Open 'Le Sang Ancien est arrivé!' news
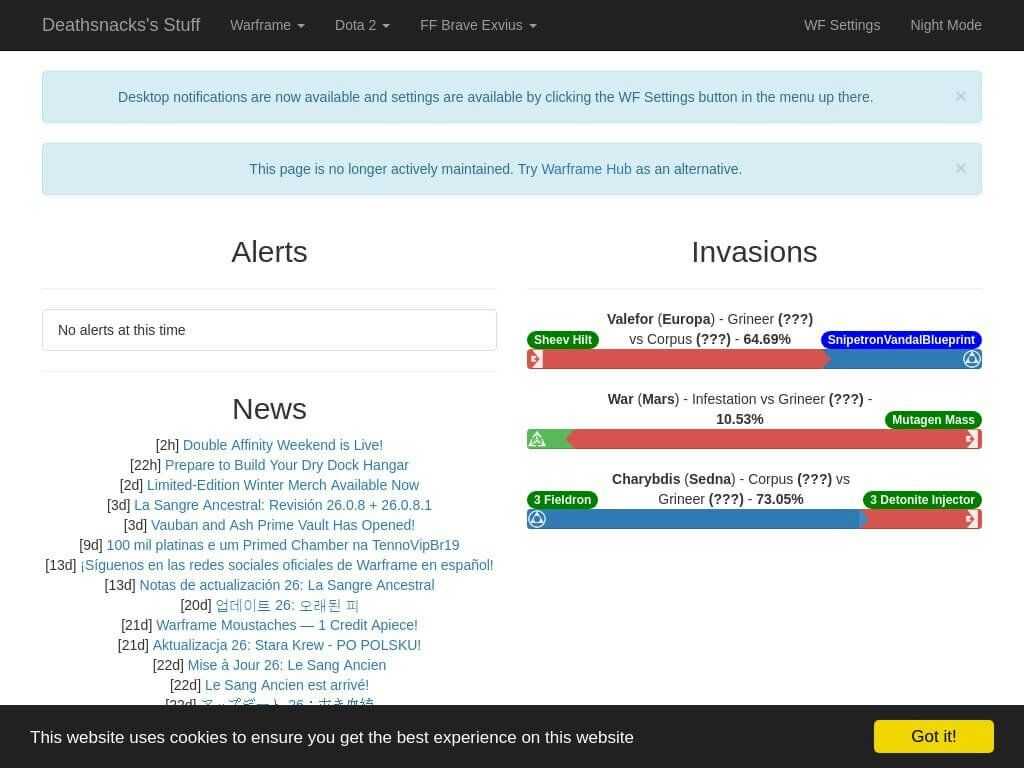 point(287,685)
